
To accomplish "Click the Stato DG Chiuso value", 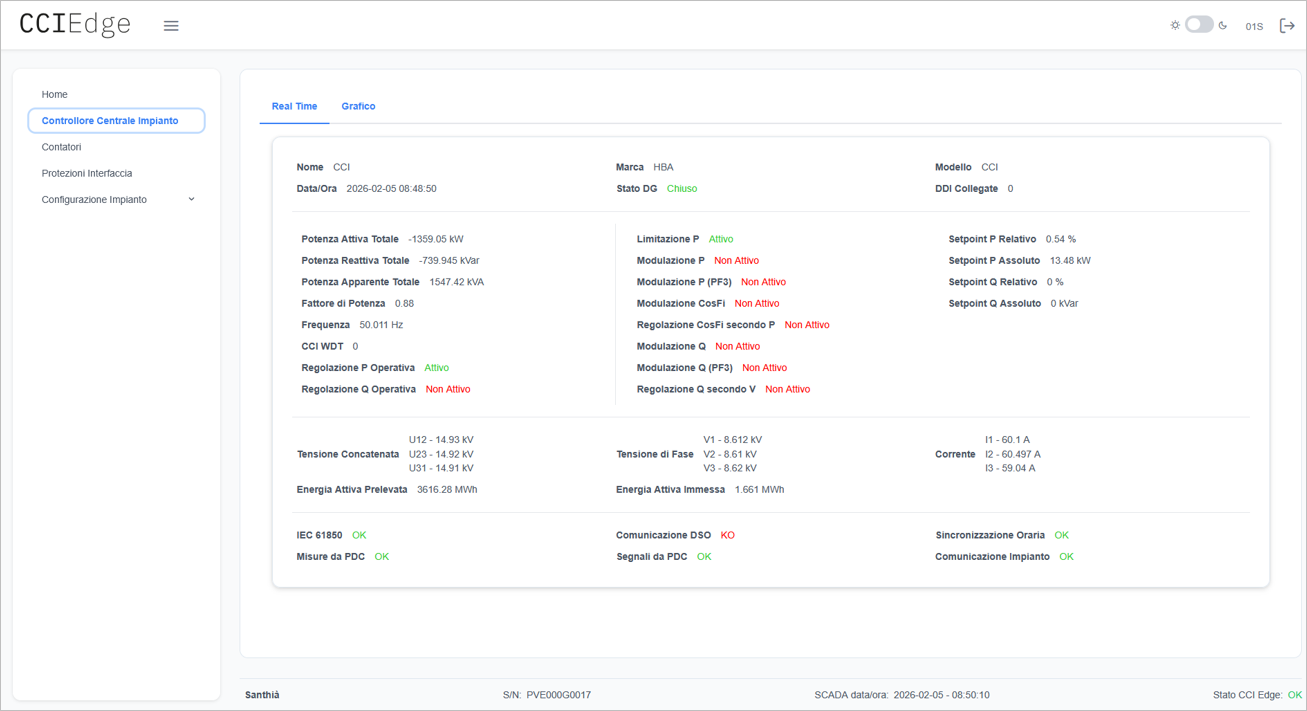I will (682, 189).
